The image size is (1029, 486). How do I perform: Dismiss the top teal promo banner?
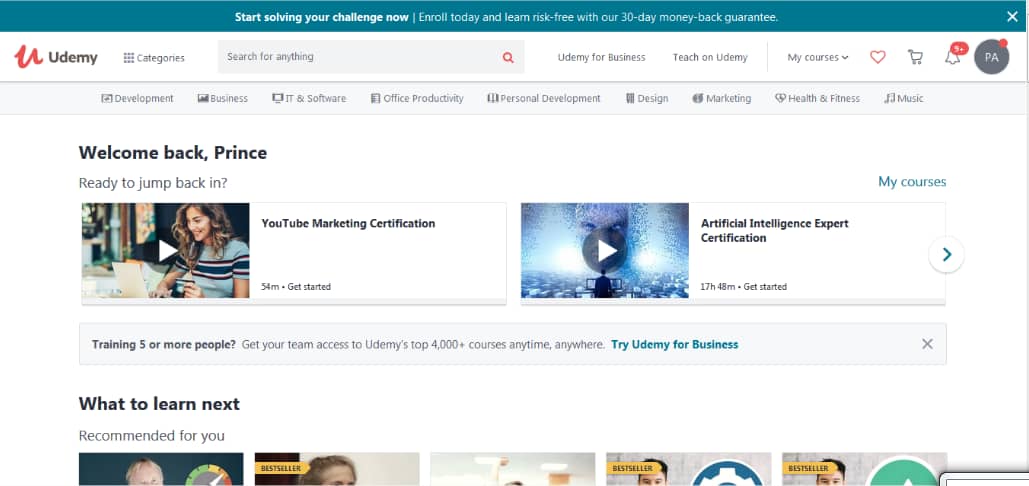(x=1012, y=16)
